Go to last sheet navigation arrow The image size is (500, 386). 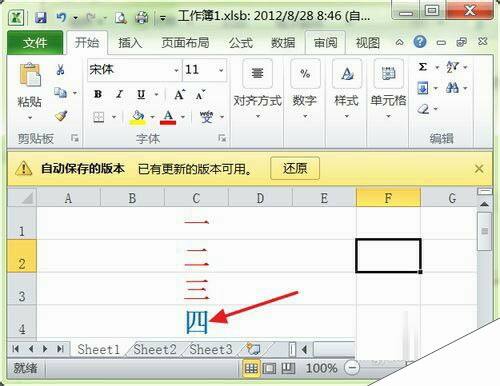click(60, 349)
